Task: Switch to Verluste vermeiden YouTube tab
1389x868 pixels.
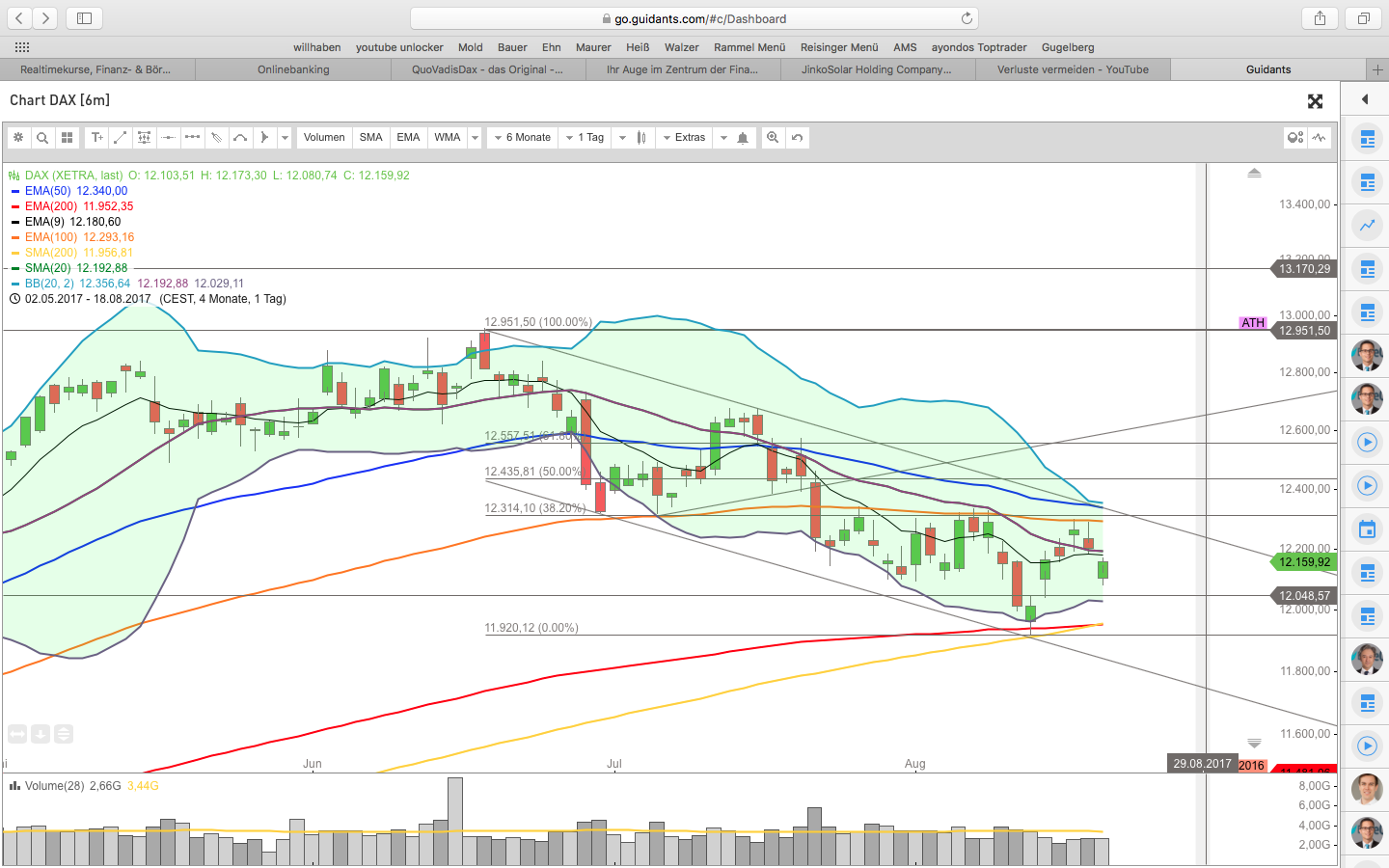Action: pos(1073,69)
